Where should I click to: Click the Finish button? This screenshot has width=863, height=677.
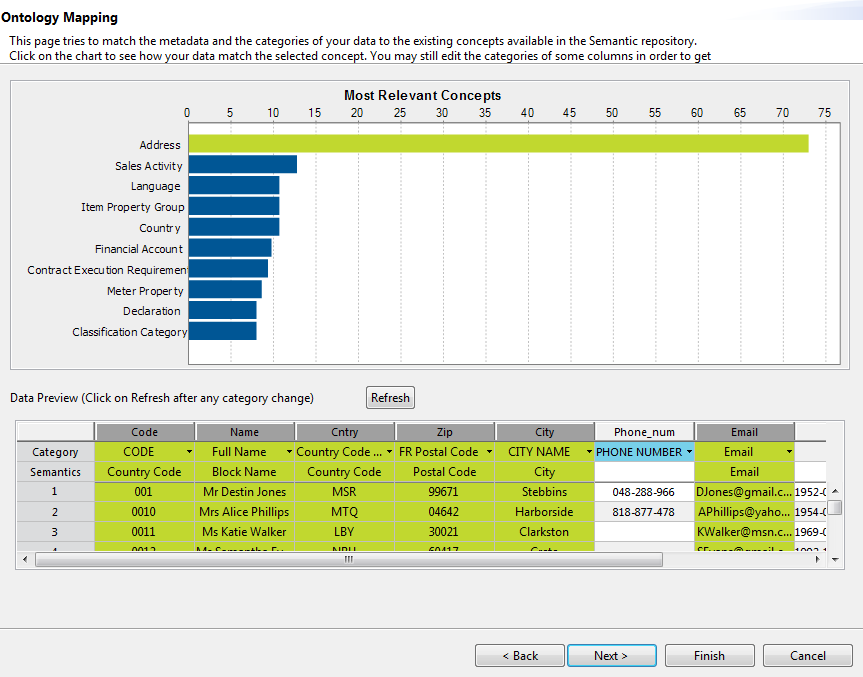point(709,656)
